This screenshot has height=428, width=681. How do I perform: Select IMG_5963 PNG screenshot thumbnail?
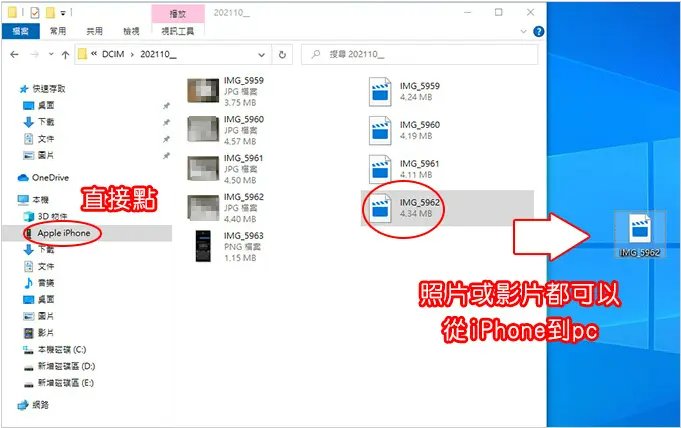coord(203,246)
